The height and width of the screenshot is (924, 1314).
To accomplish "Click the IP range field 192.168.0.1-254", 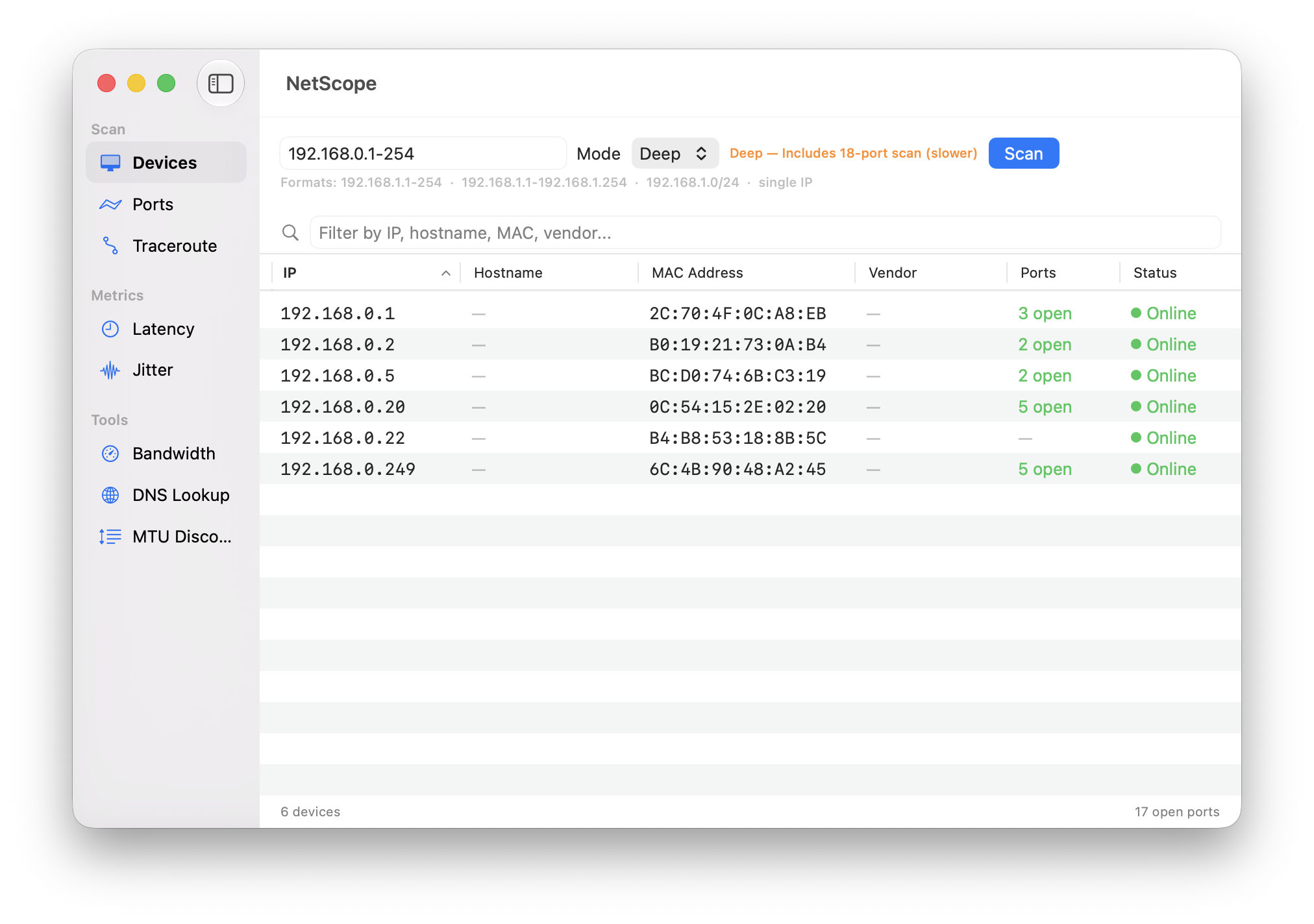I will 423,154.
